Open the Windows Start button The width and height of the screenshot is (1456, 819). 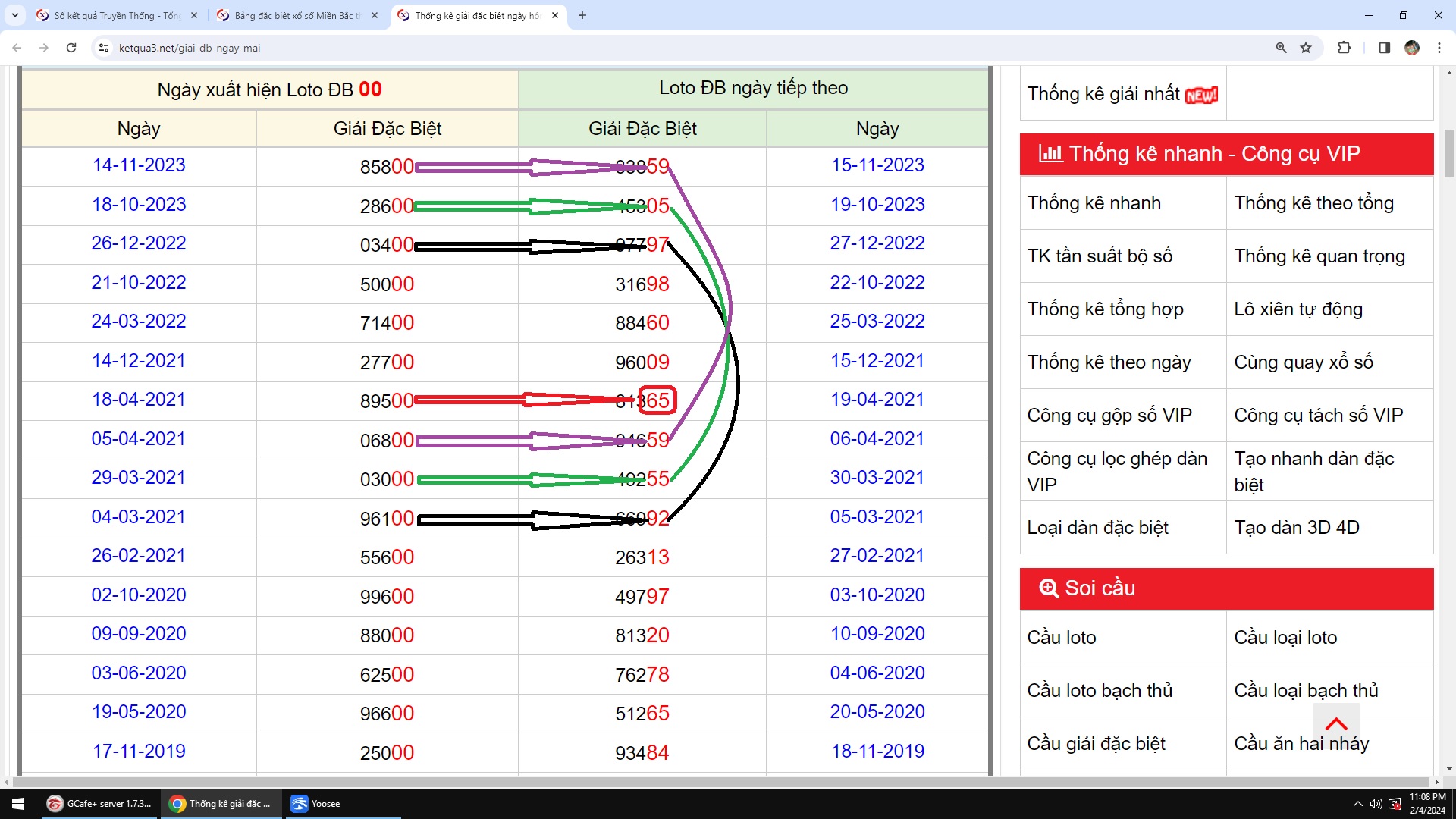click(x=18, y=804)
